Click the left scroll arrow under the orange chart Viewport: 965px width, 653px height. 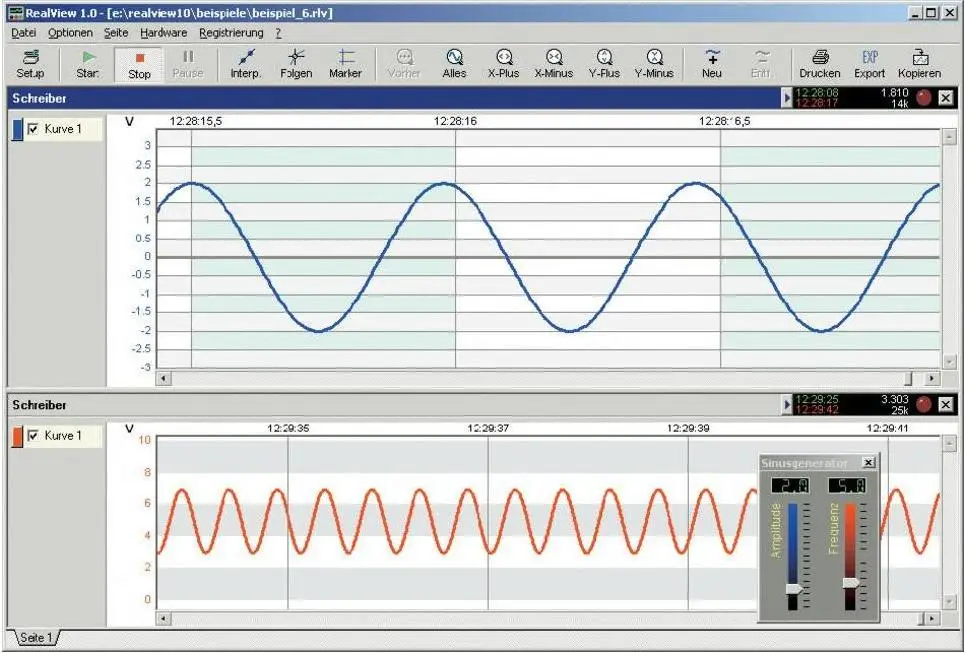(x=163, y=617)
